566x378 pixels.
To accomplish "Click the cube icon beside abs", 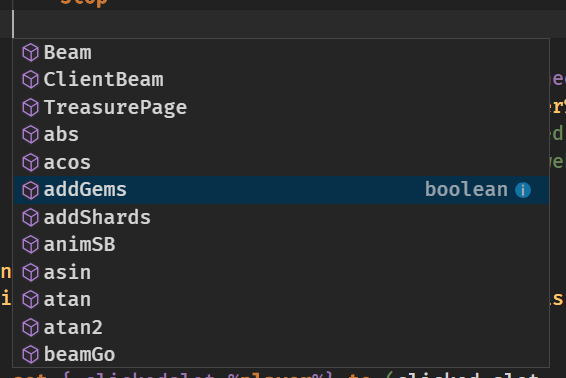I will pos(30,135).
